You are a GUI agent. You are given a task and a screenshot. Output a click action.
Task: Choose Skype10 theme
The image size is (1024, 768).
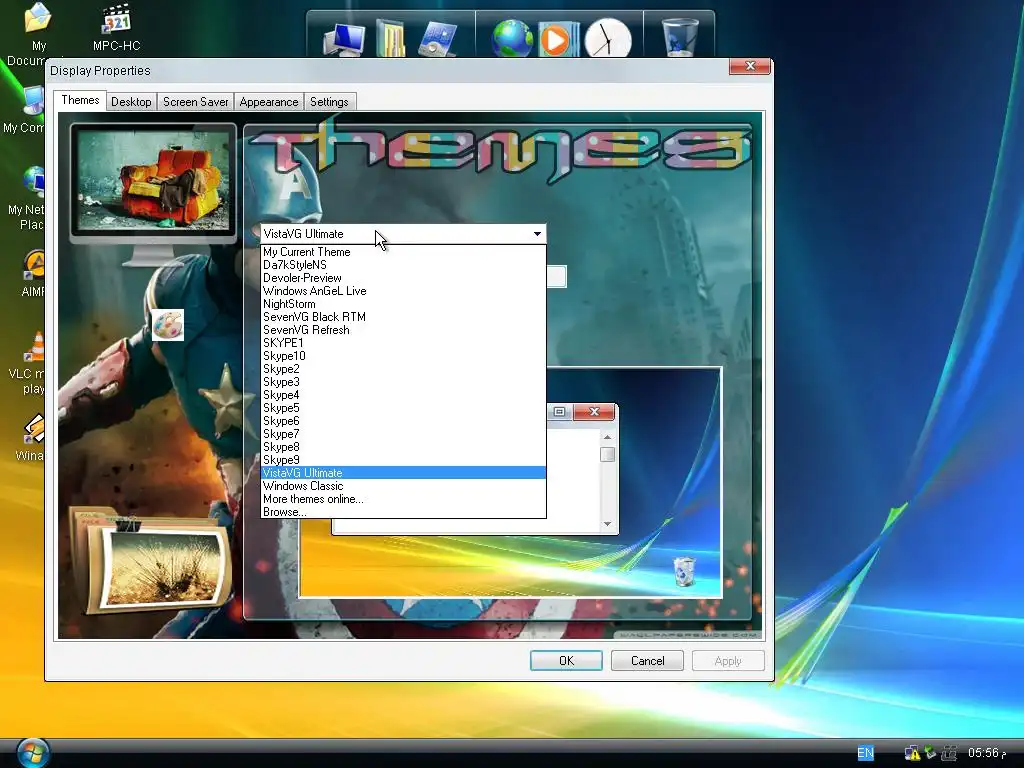pos(403,356)
